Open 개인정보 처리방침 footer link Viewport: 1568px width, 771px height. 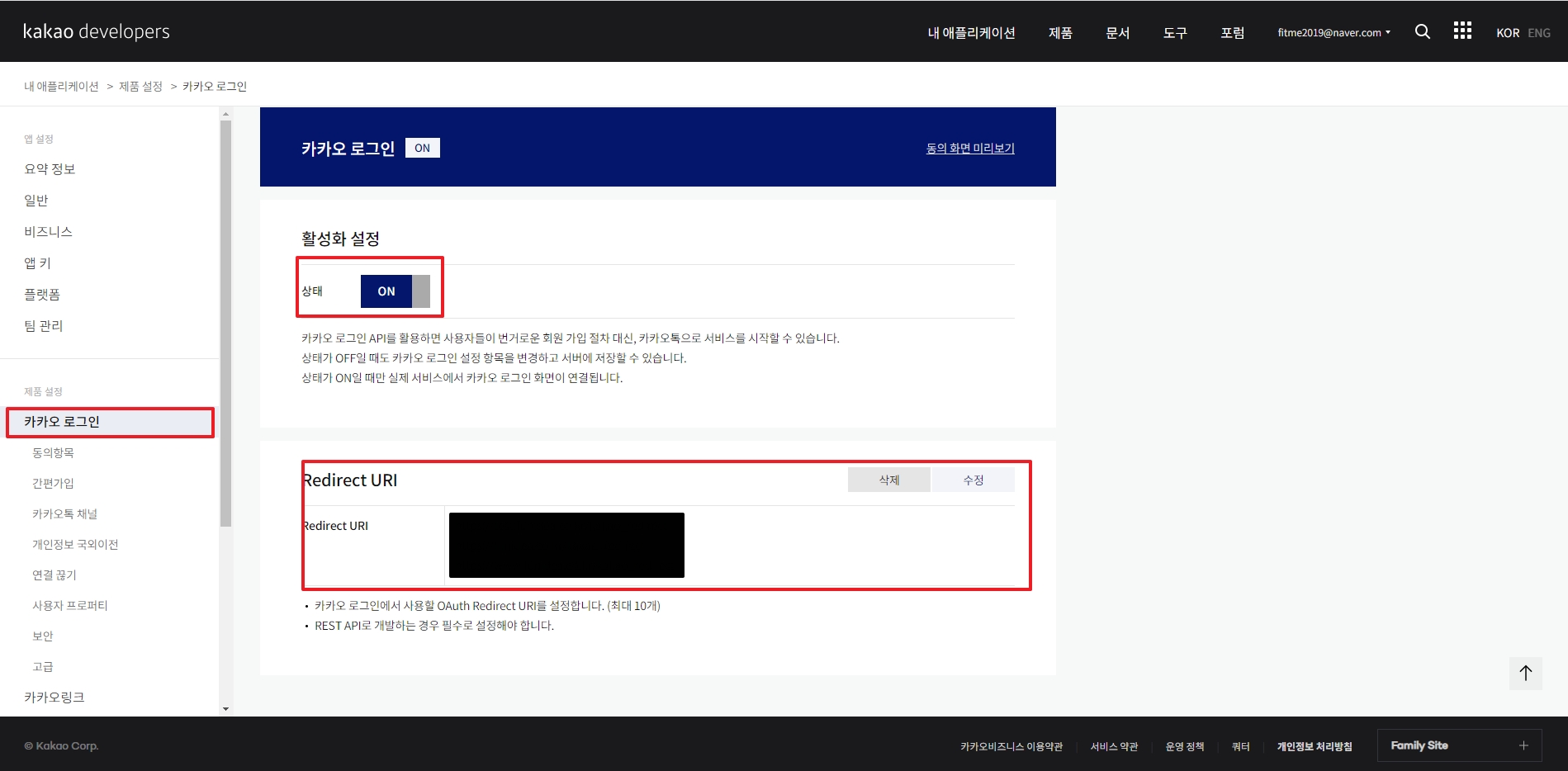(1315, 746)
